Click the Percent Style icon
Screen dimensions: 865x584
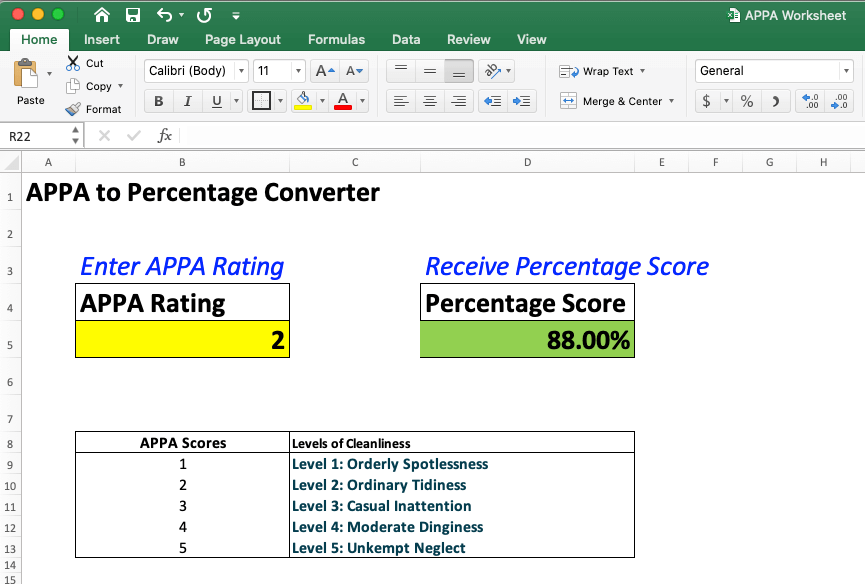tap(747, 101)
